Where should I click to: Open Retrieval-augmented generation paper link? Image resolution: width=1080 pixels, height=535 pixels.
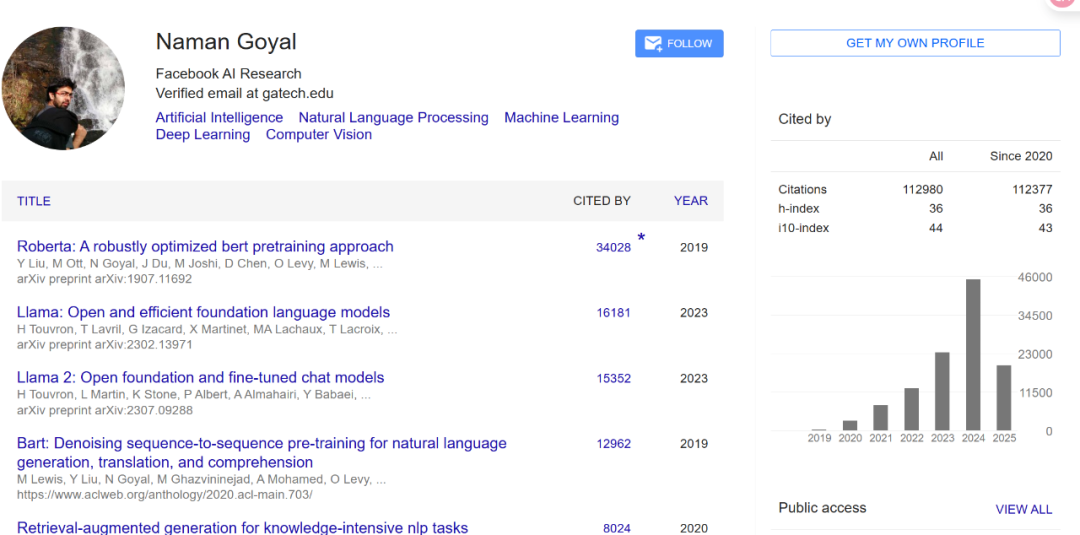coord(242,527)
